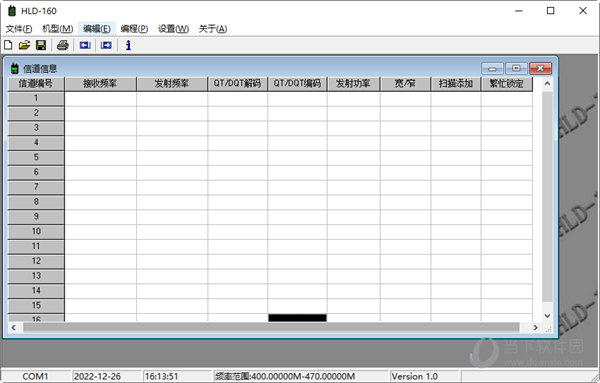Click the table's vertical scrollbar down arrow
This screenshot has height=383, width=600.
click(547, 316)
